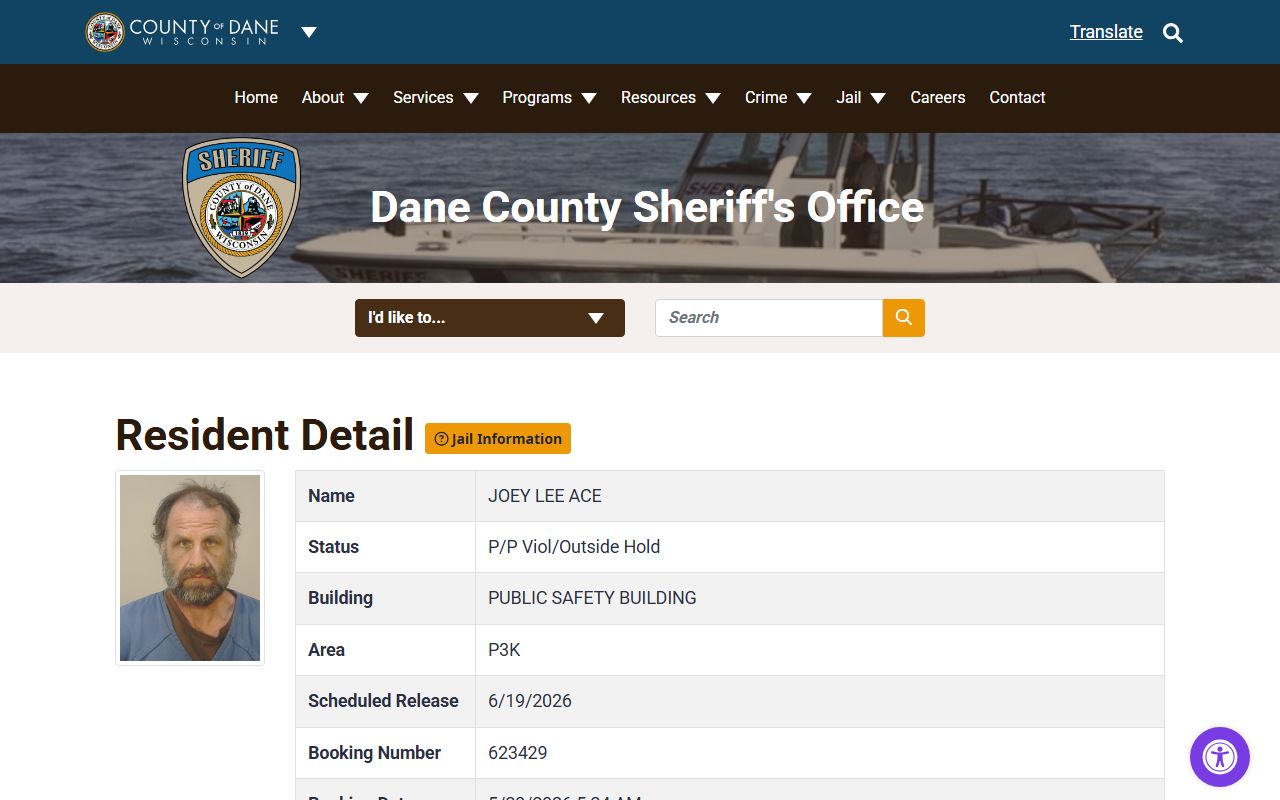Image resolution: width=1280 pixels, height=800 pixels.
Task: Select the PUBLIC SAFETY BUILDING value
Action: [592, 598]
